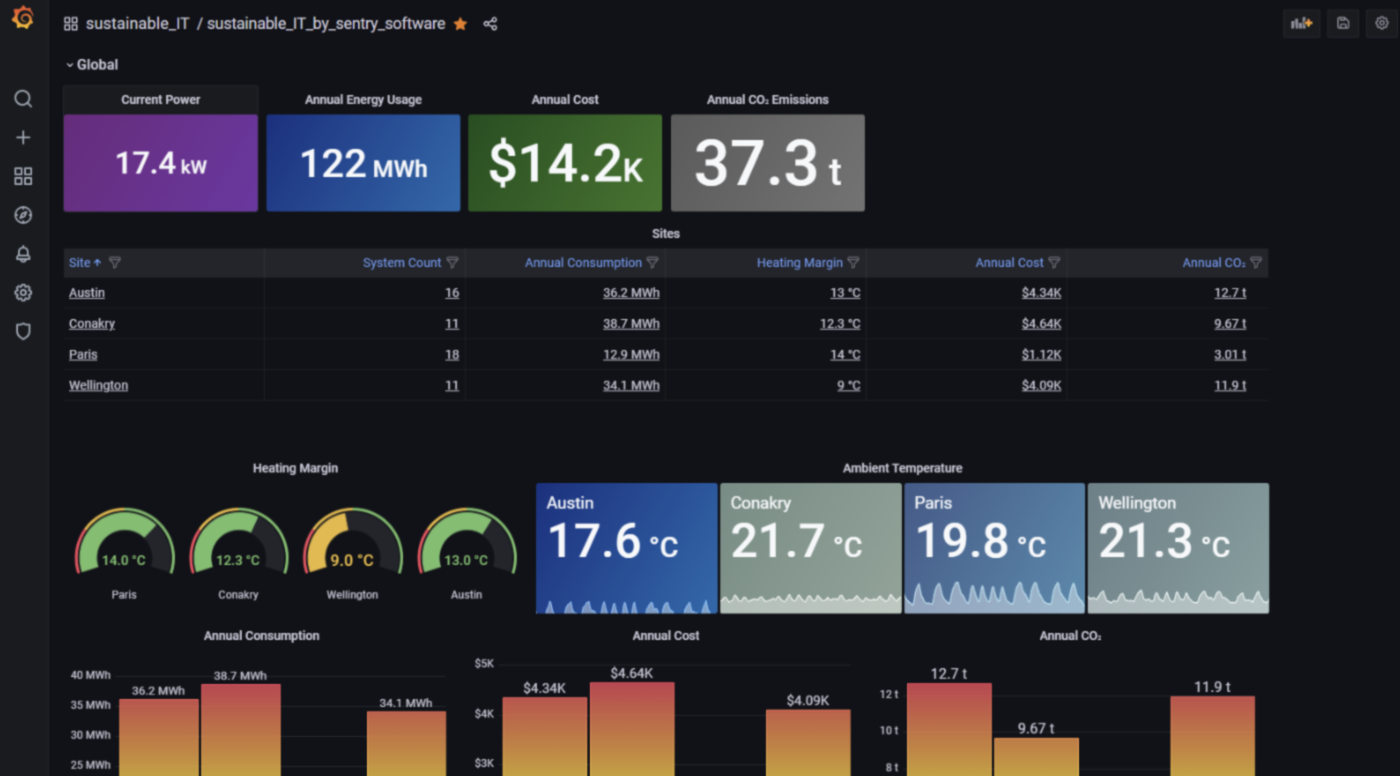Screen dimensions: 1400x776
Task: Open dashboard settings via the gear icon
Action: 1384,22
